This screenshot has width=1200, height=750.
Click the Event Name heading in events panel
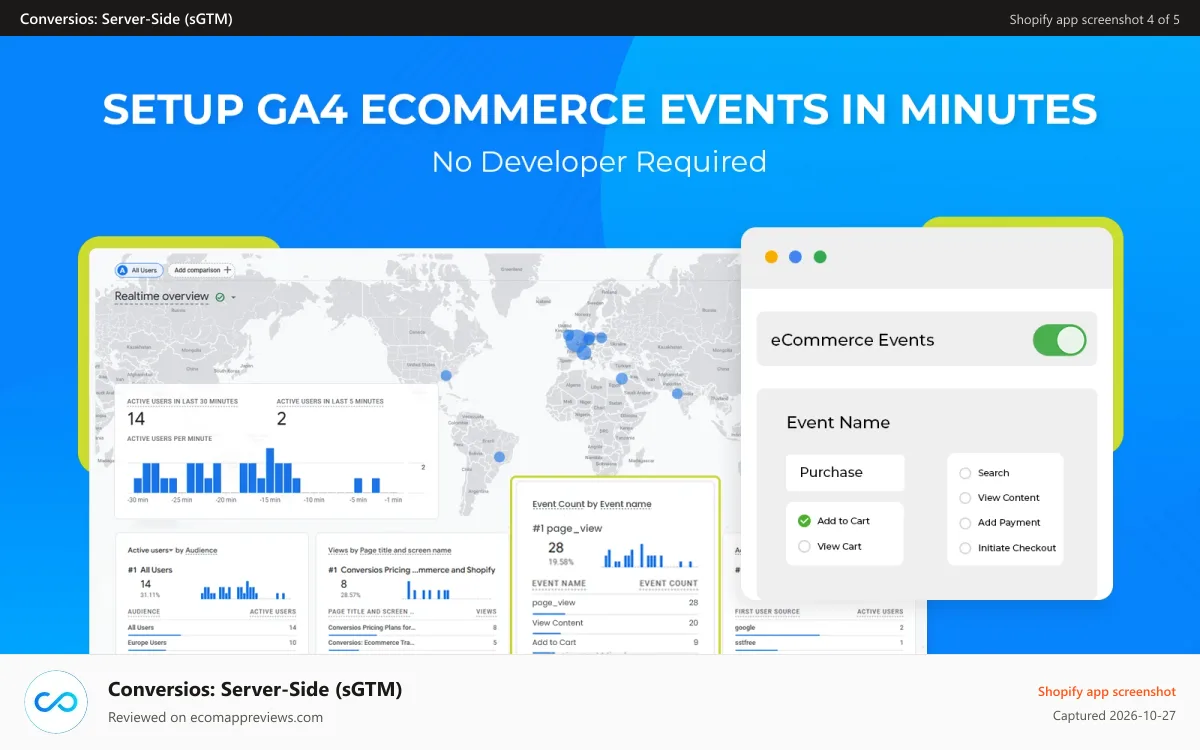838,423
